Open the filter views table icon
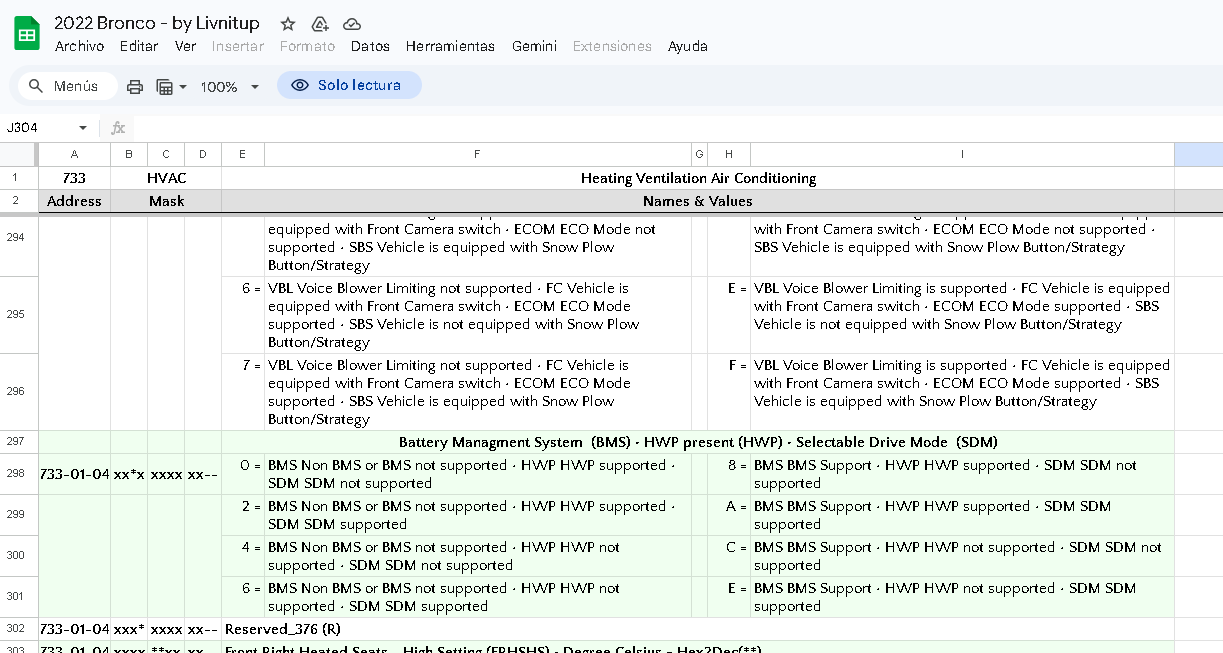The image size is (1223, 653). coord(165,87)
